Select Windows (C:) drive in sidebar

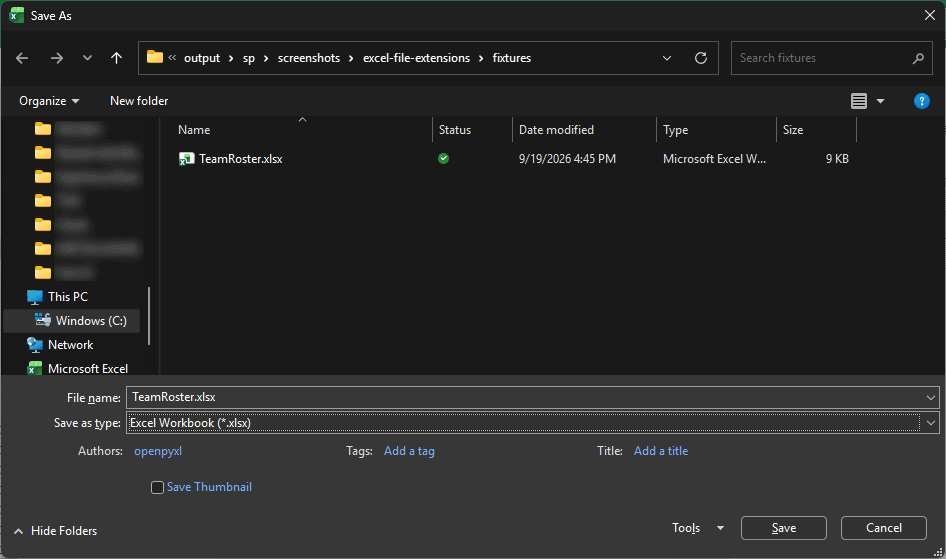(72, 321)
